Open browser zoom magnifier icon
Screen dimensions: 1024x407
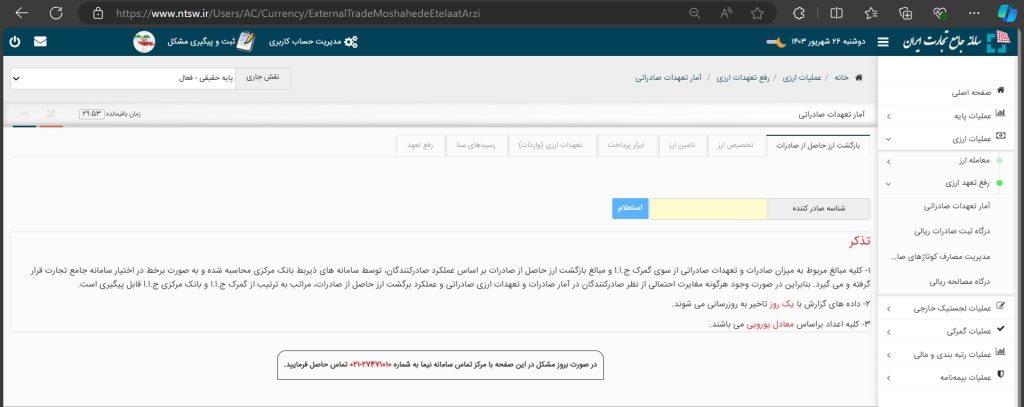coord(695,13)
